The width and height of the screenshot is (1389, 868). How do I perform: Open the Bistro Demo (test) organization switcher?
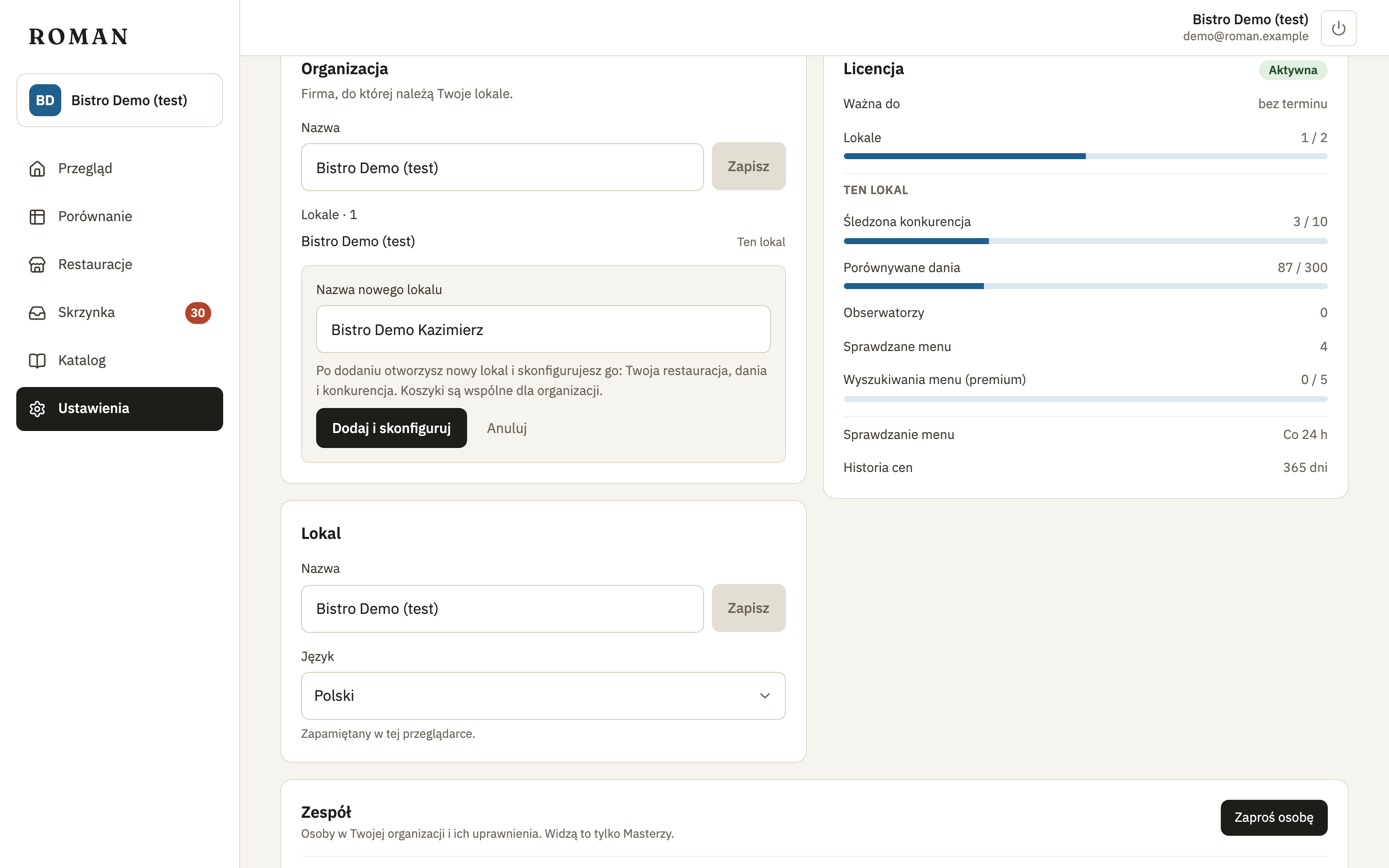click(119, 100)
